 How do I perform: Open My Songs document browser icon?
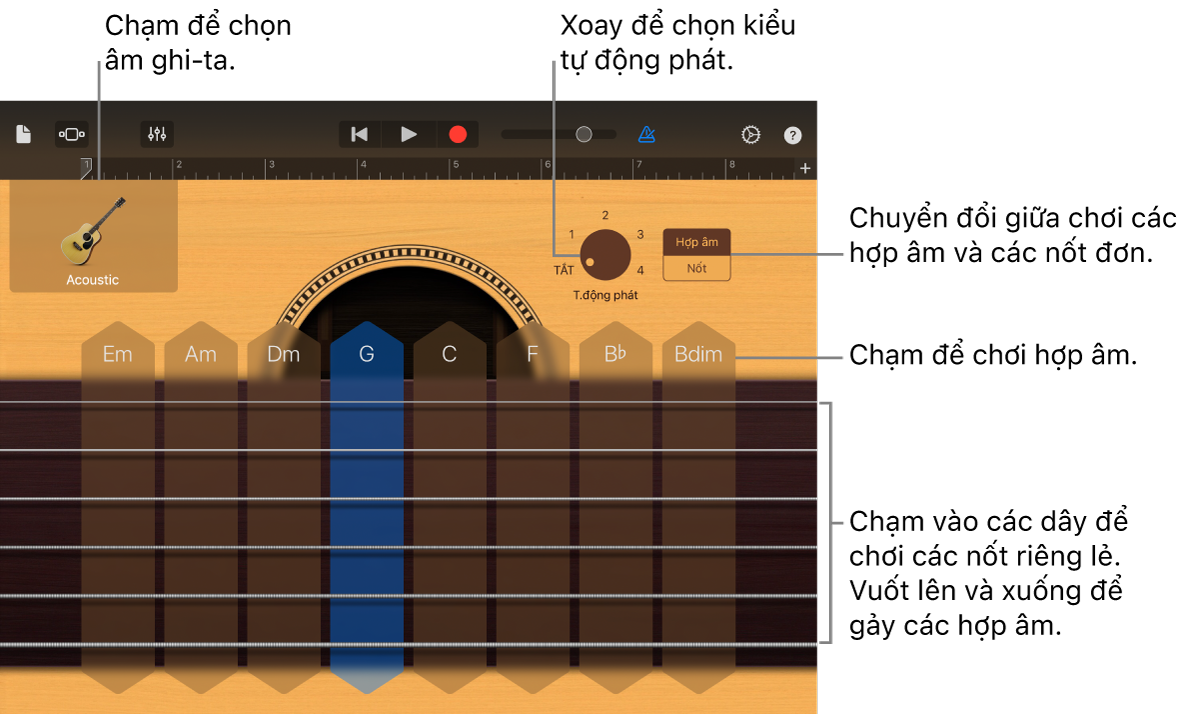(24, 134)
